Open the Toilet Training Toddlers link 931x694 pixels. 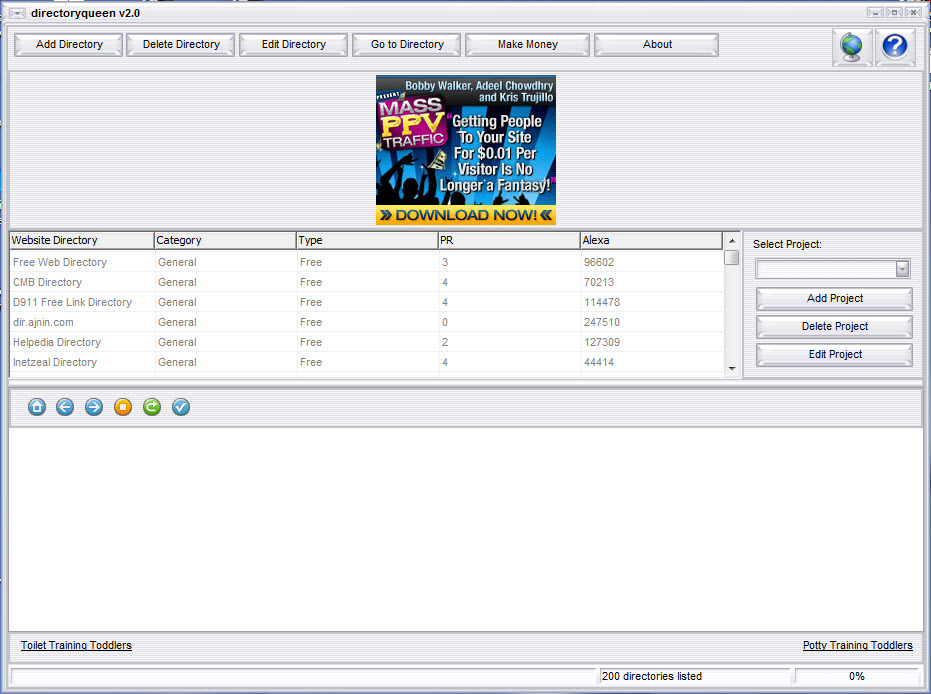(x=77, y=645)
